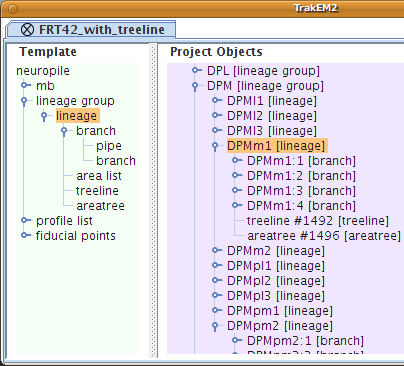Collapse the DPMm1 lineage node
The width and height of the screenshot is (404, 366).
point(215,146)
